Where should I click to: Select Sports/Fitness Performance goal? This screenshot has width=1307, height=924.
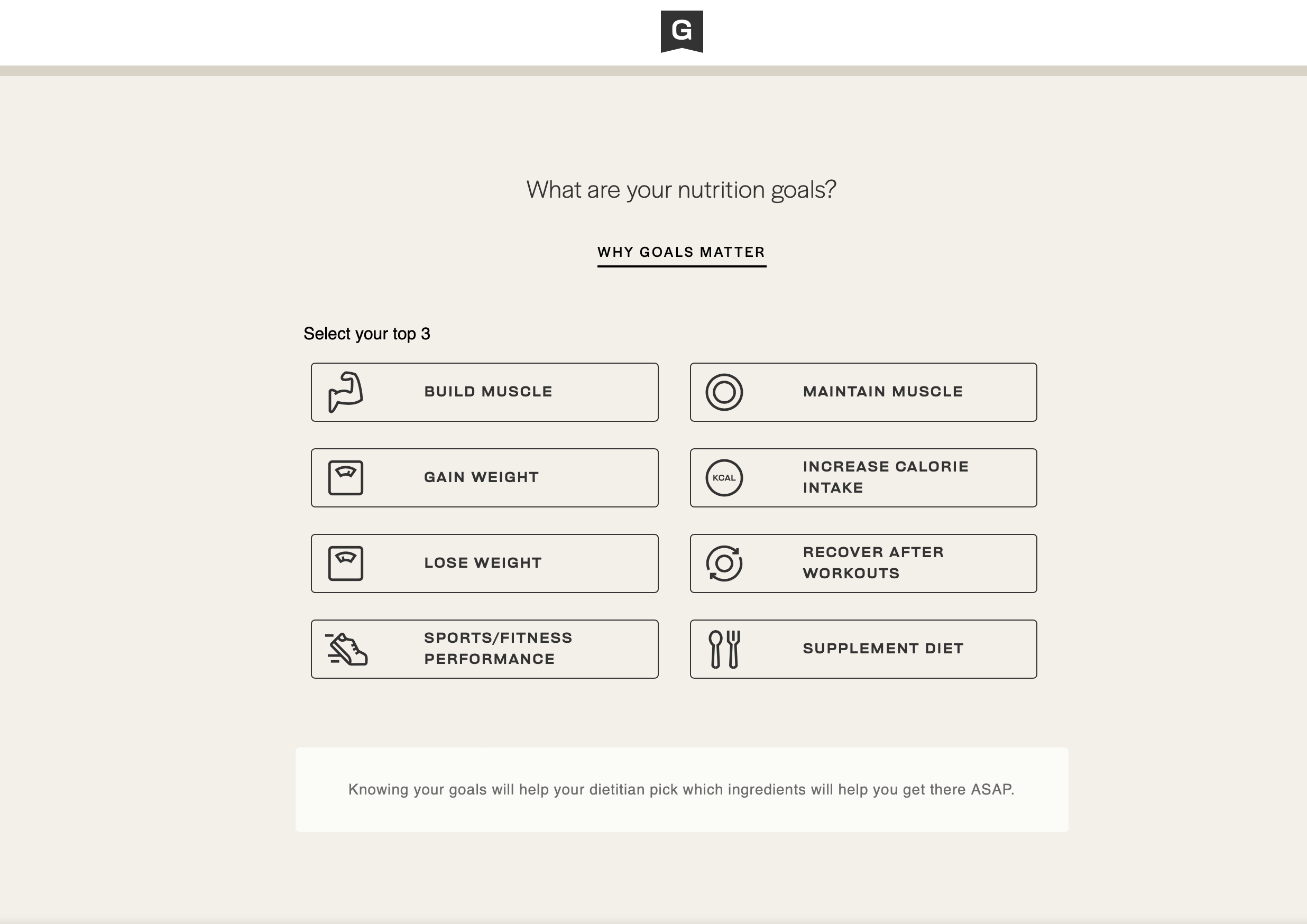(x=498, y=649)
